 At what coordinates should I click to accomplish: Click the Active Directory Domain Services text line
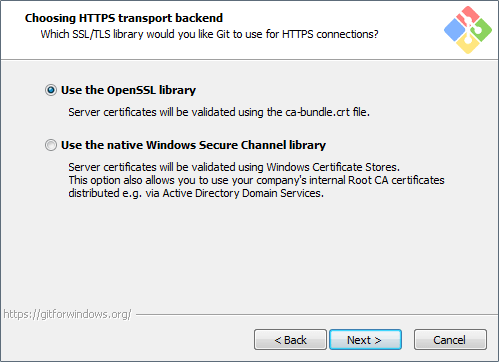(x=196, y=193)
